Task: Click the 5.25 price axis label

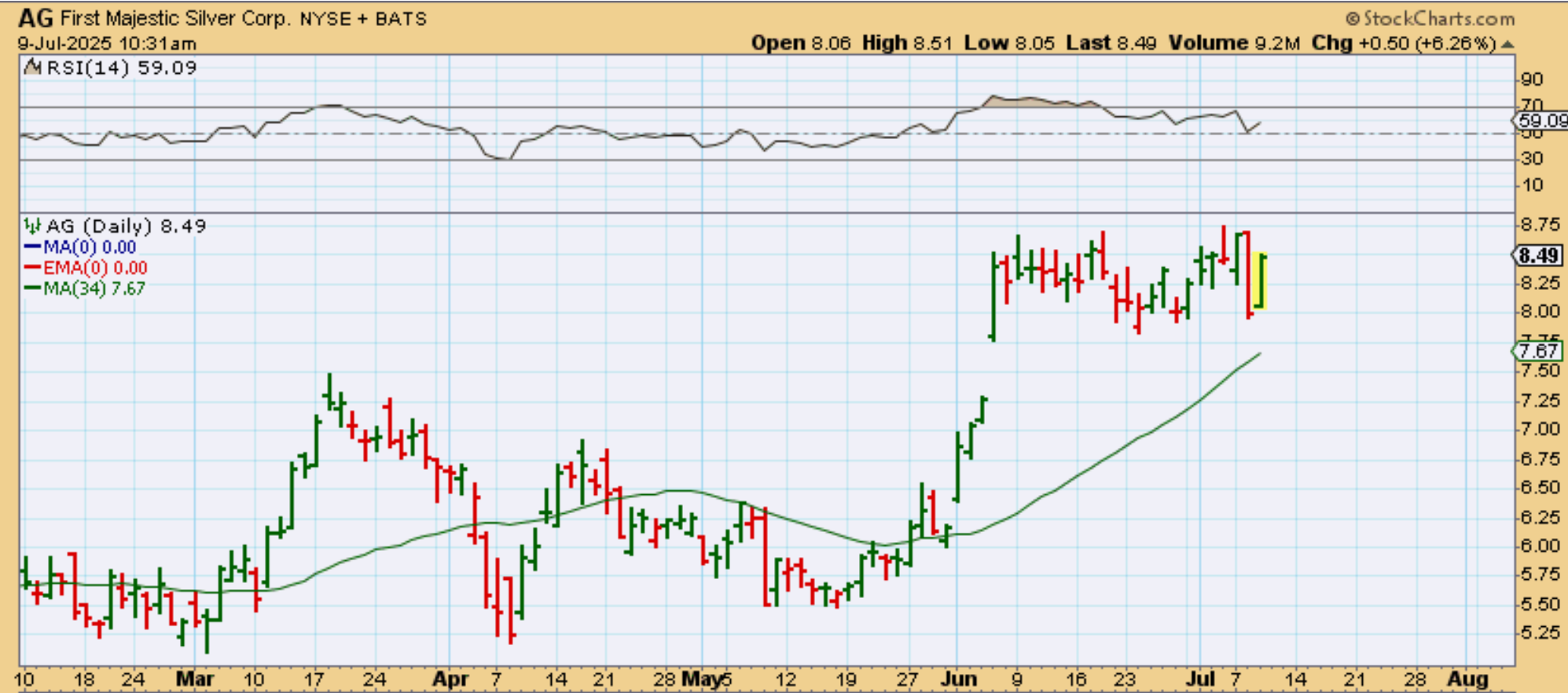Action: [x=1539, y=633]
